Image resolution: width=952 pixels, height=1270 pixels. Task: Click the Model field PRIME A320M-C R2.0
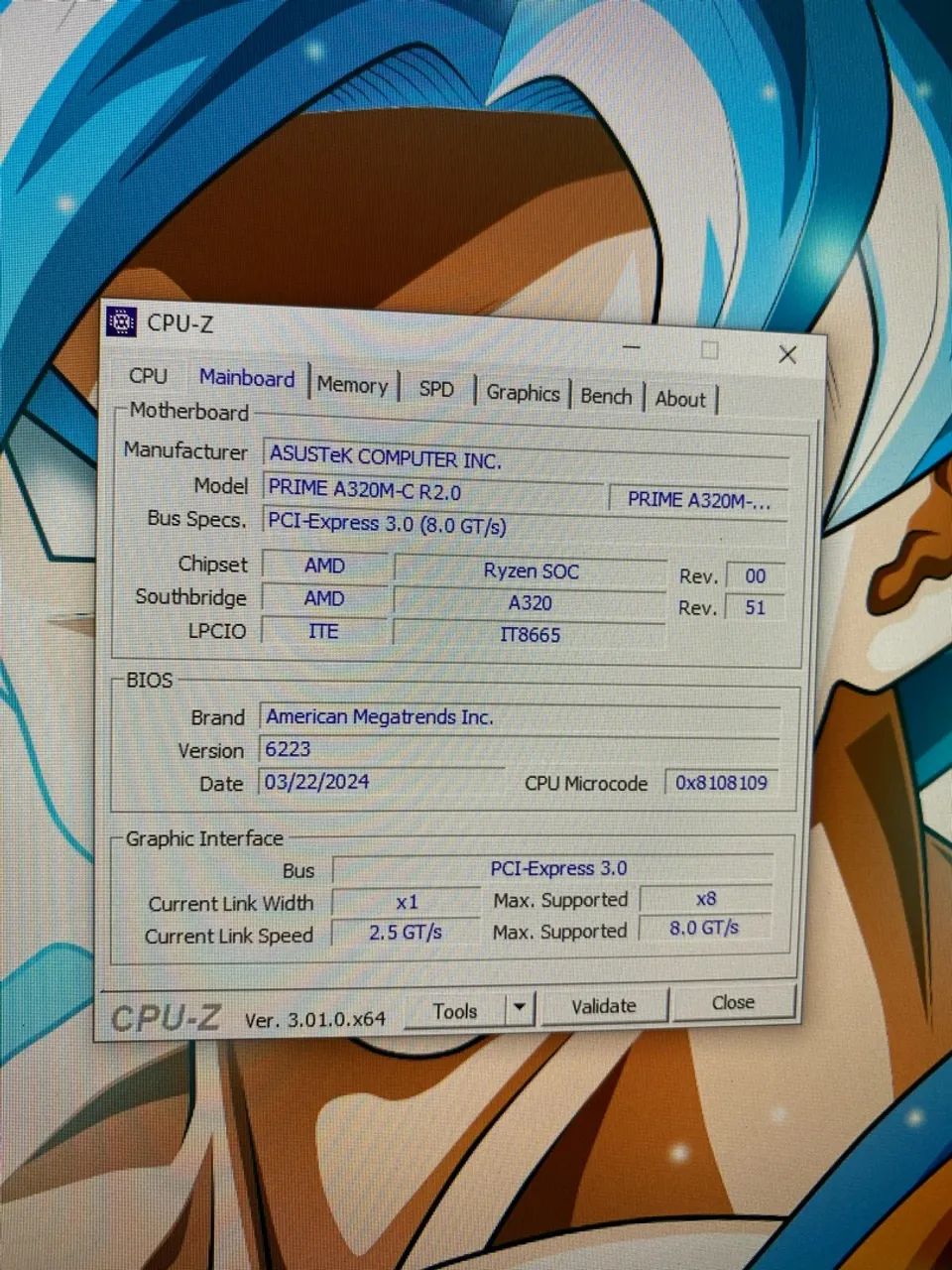[433, 491]
